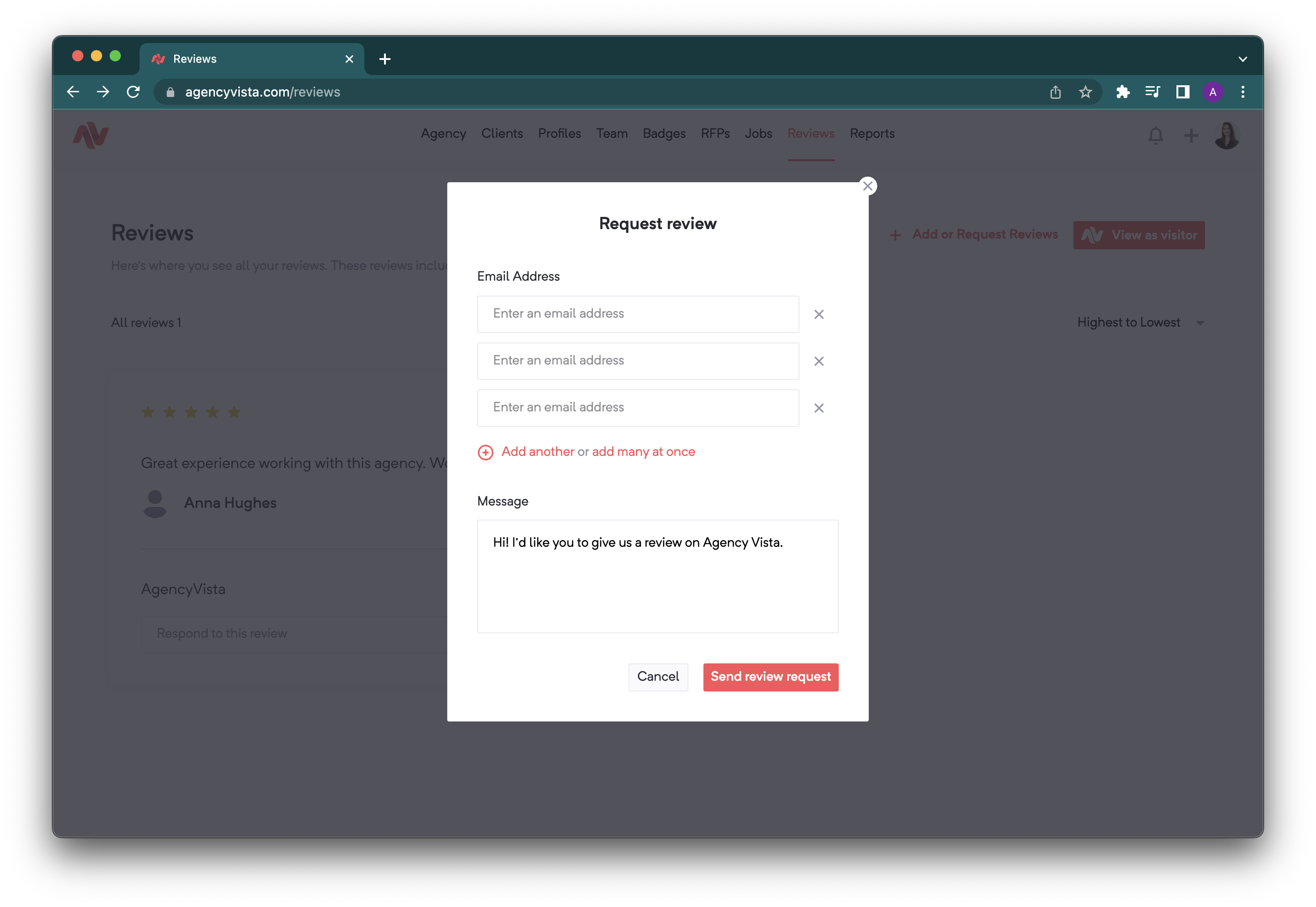1316x907 pixels.
Task: Open a new browser tab
Action: [384, 59]
